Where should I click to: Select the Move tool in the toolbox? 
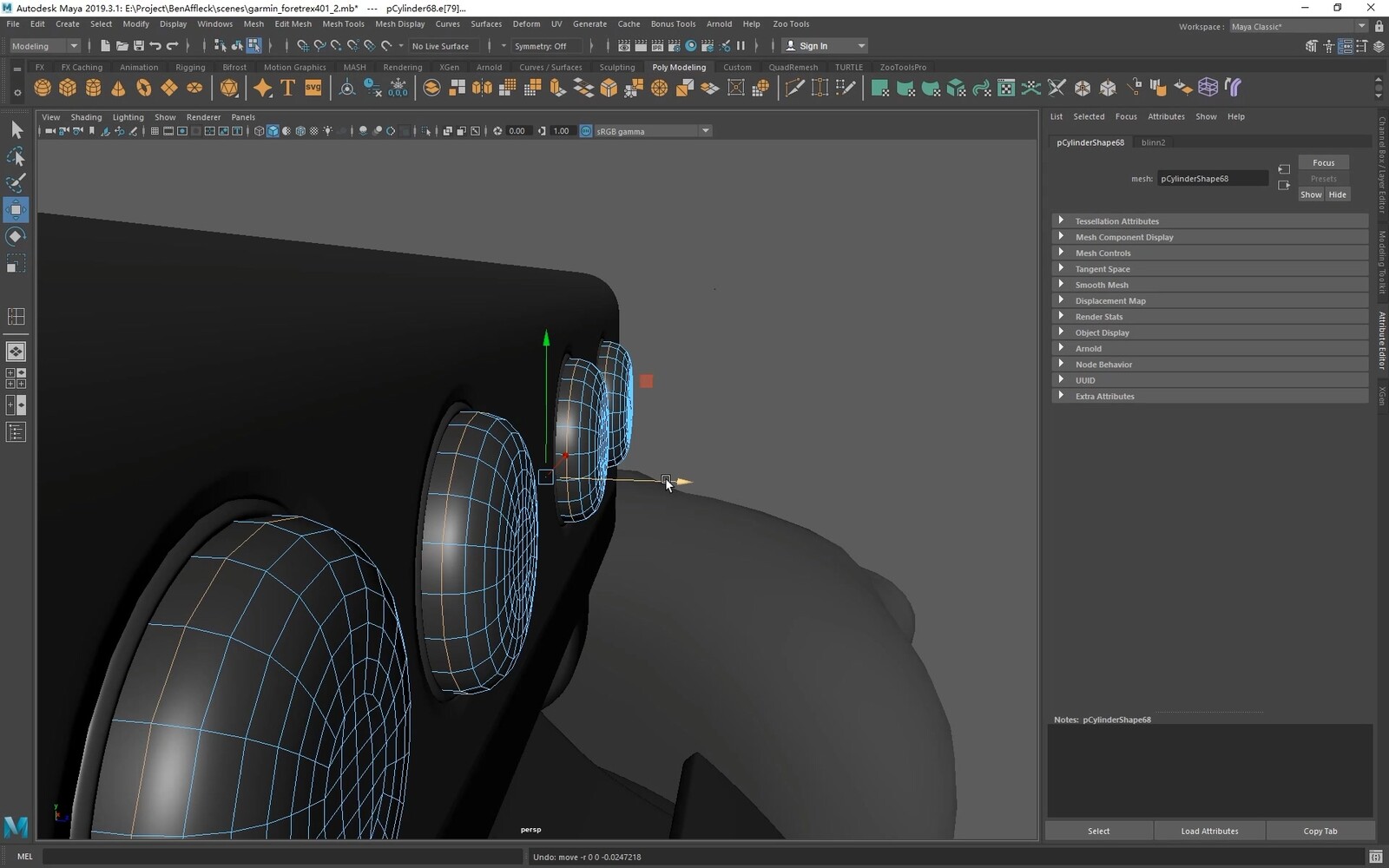click(x=16, y=209)
